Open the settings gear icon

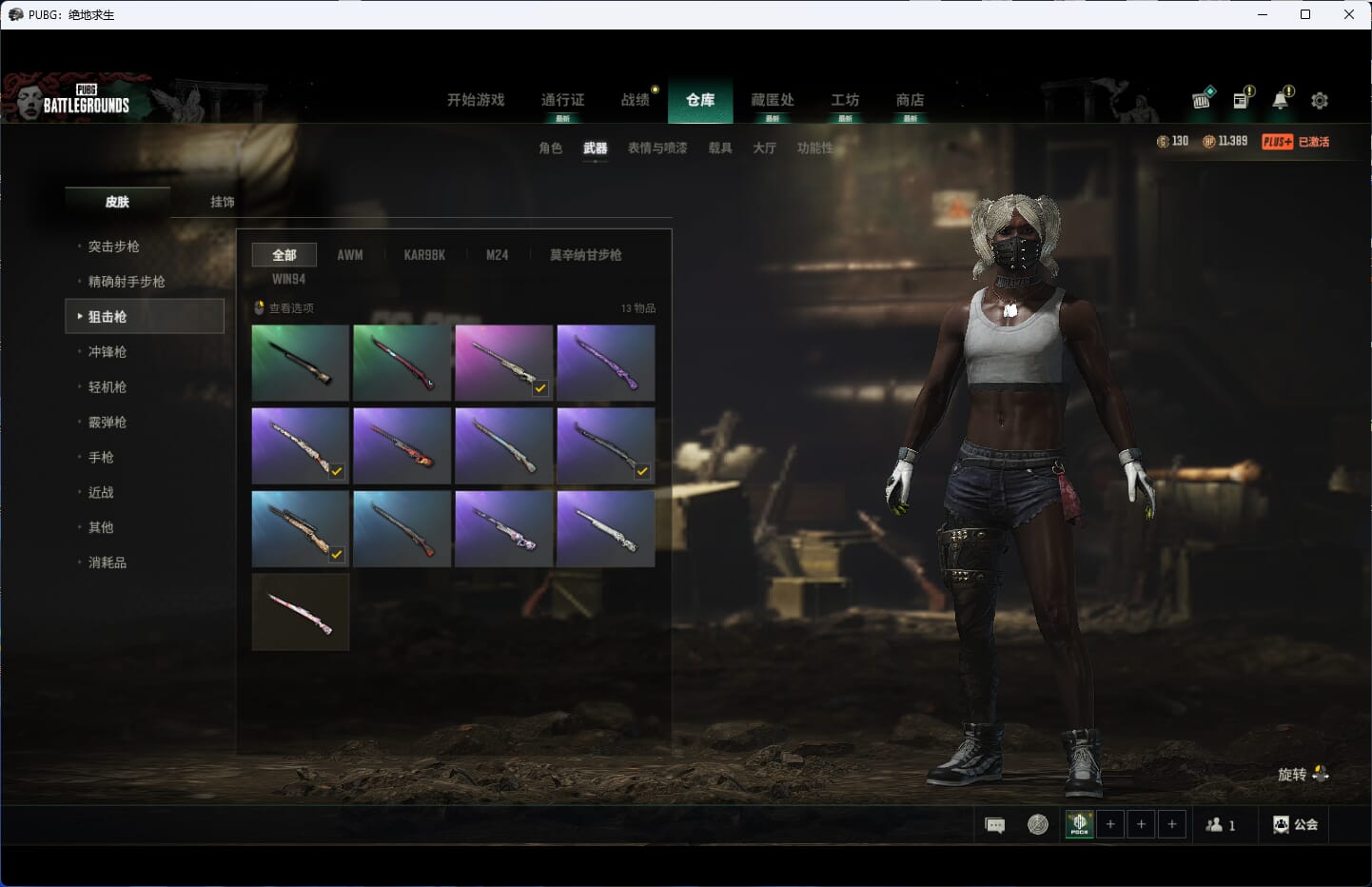pos(1320,100)
